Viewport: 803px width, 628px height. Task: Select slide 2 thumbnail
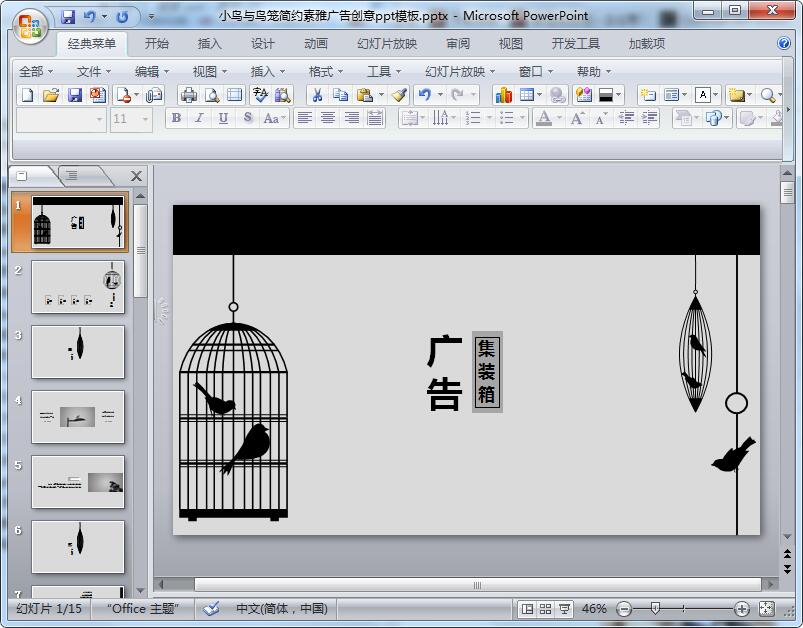pos(78,287)
